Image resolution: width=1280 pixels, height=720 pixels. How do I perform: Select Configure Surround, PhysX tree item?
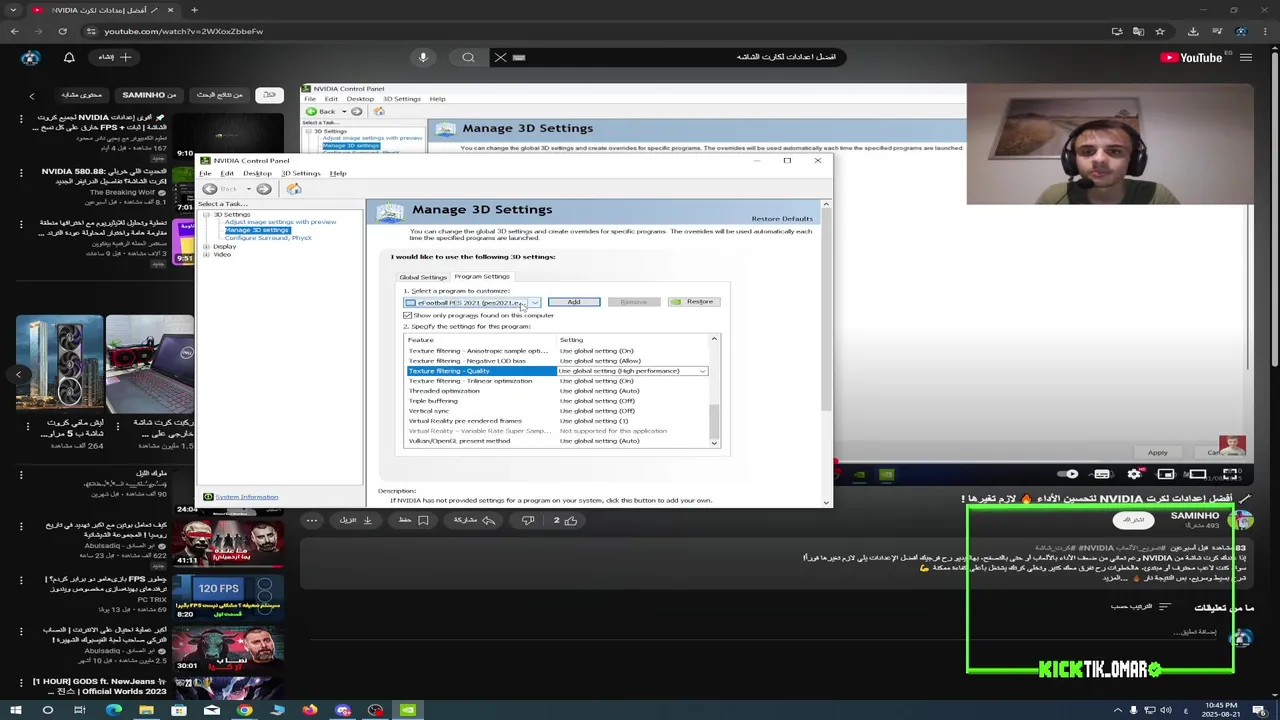pyautogui.click(x=268, y=238)
